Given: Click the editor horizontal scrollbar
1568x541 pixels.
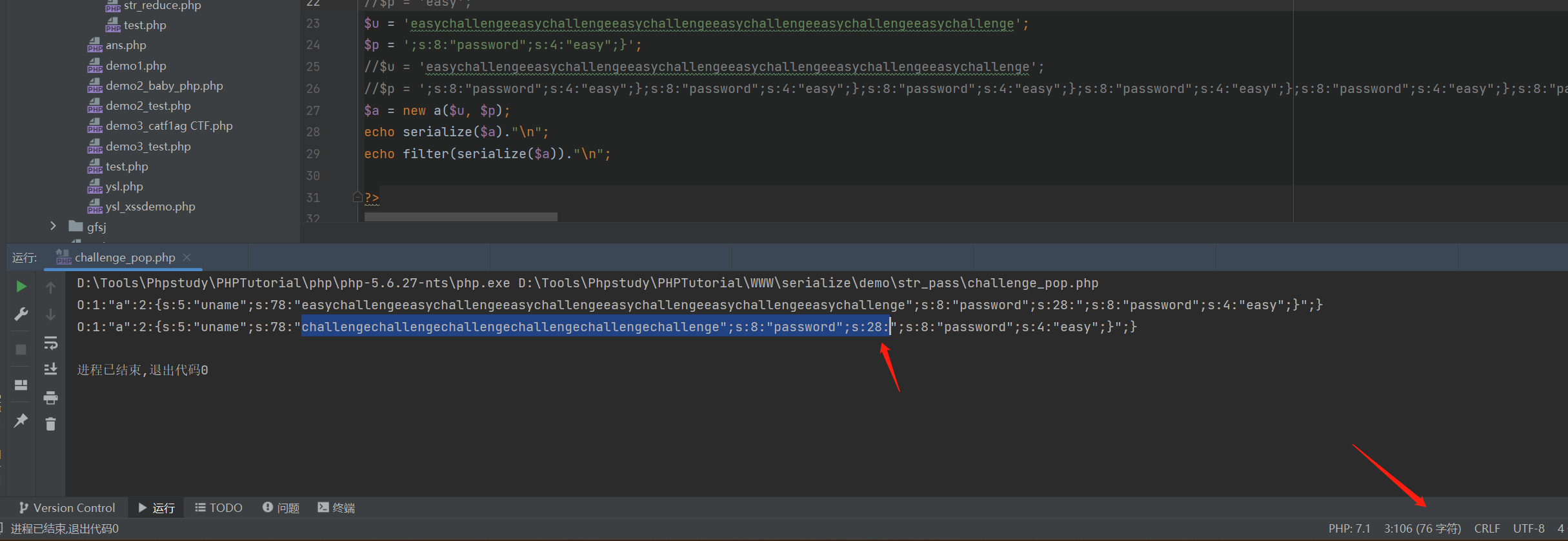Looking at the screenshot, I should [x=461, y=217].
